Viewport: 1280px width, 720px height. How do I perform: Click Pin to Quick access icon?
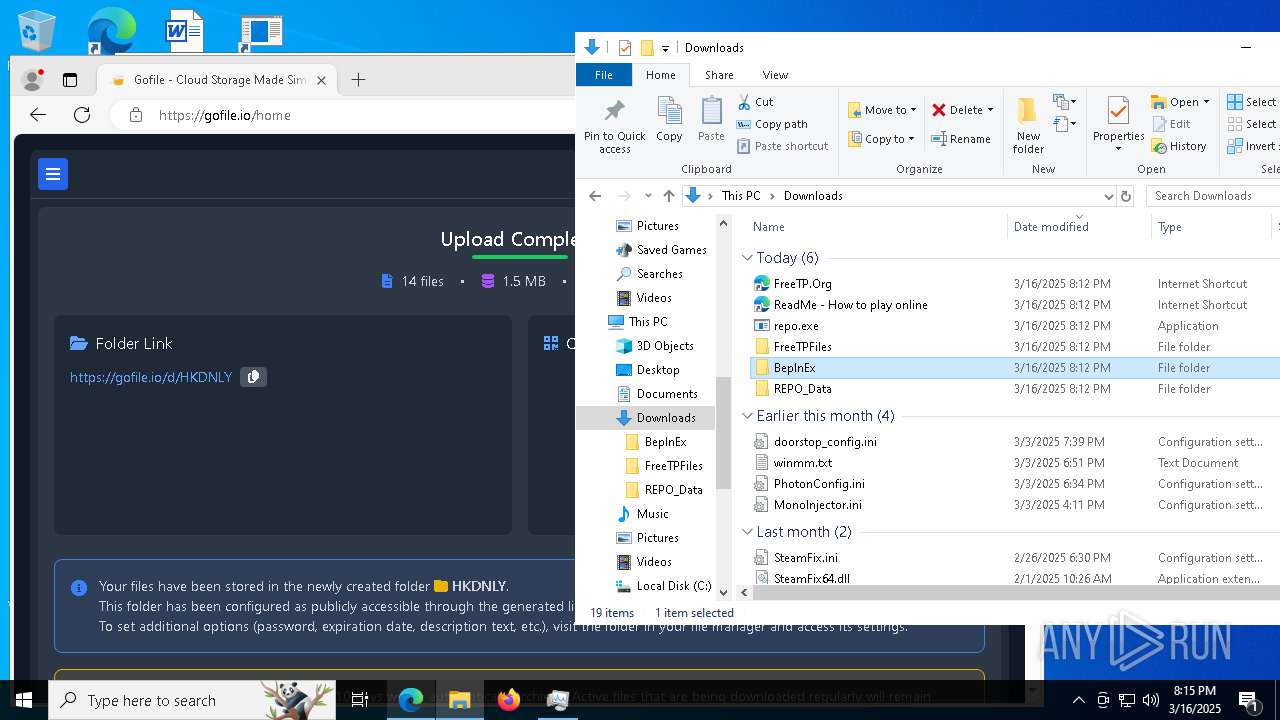click(x=614, y=125)
